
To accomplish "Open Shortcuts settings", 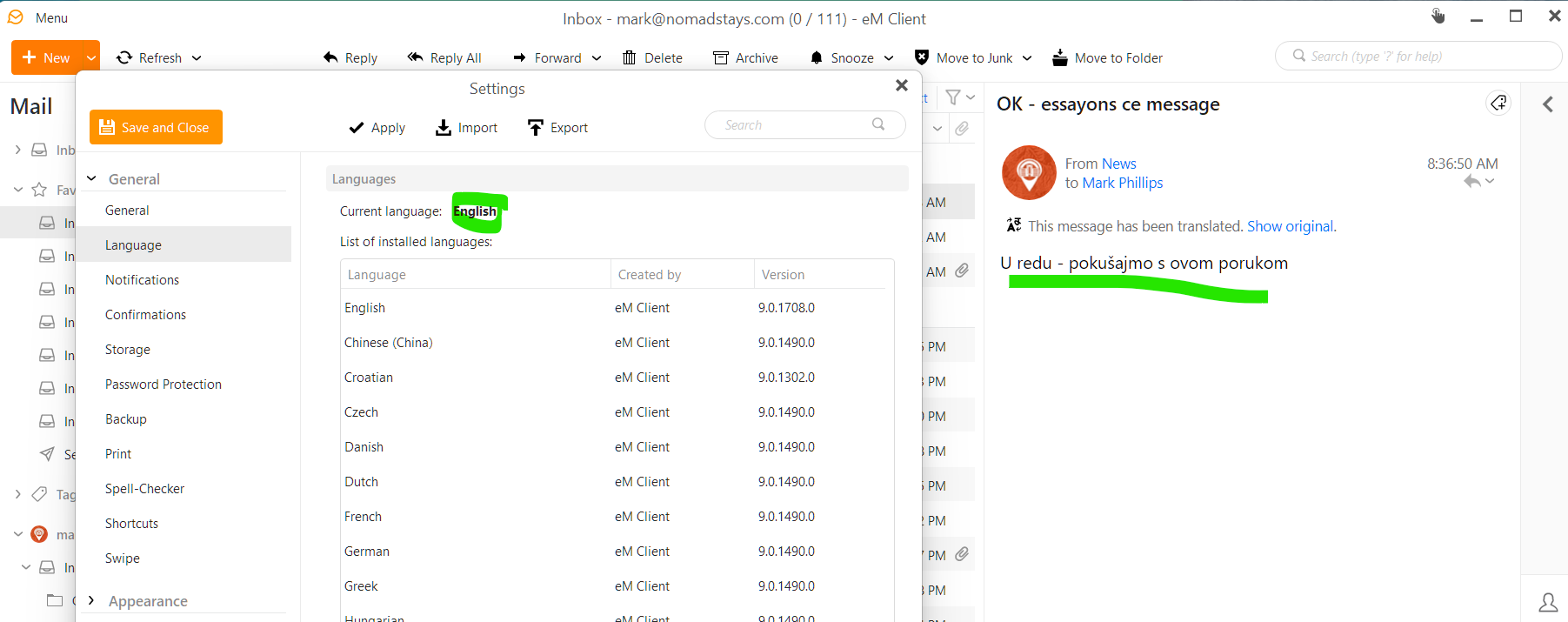I will pos(131,524).
